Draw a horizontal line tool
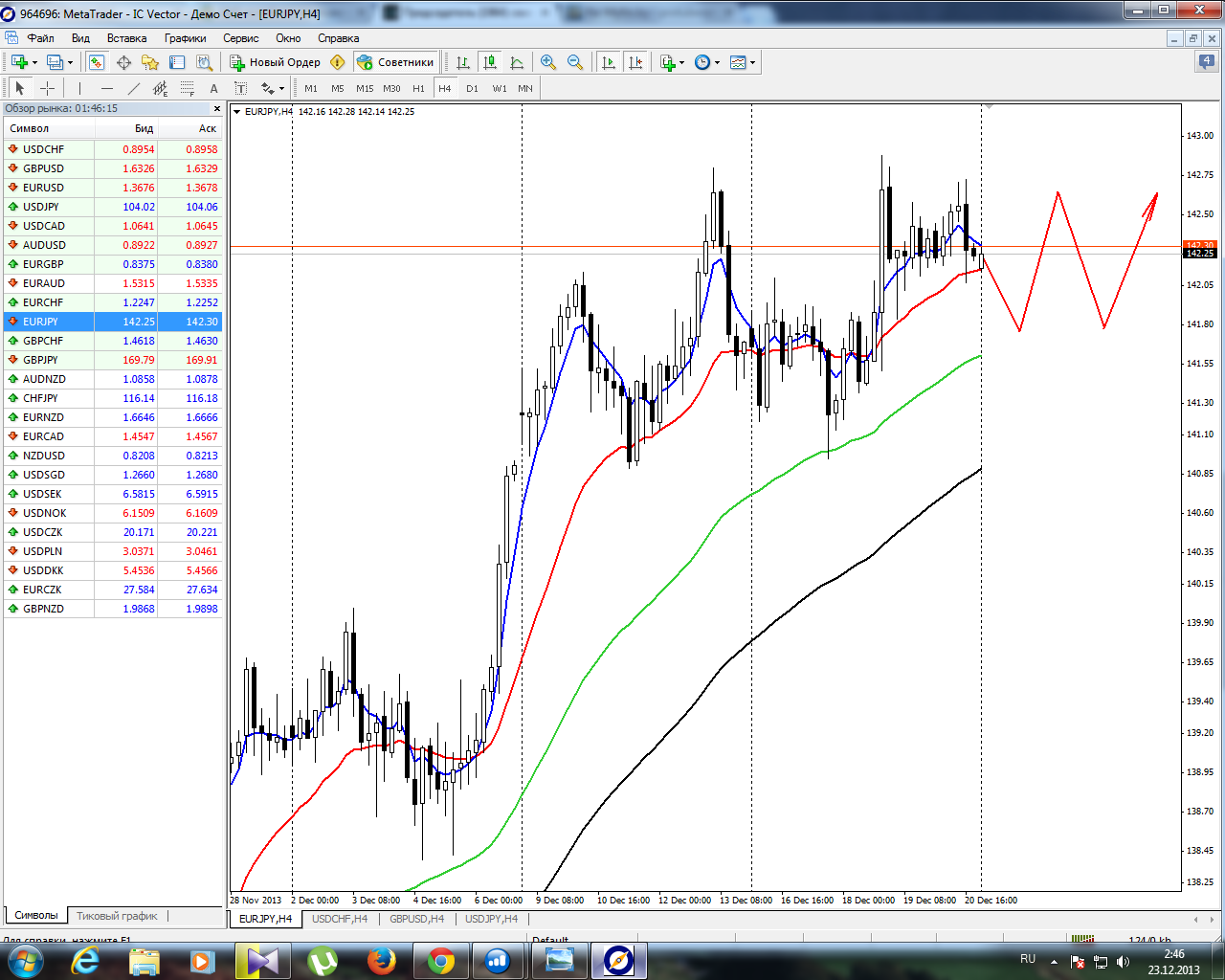 click(106, 88)
